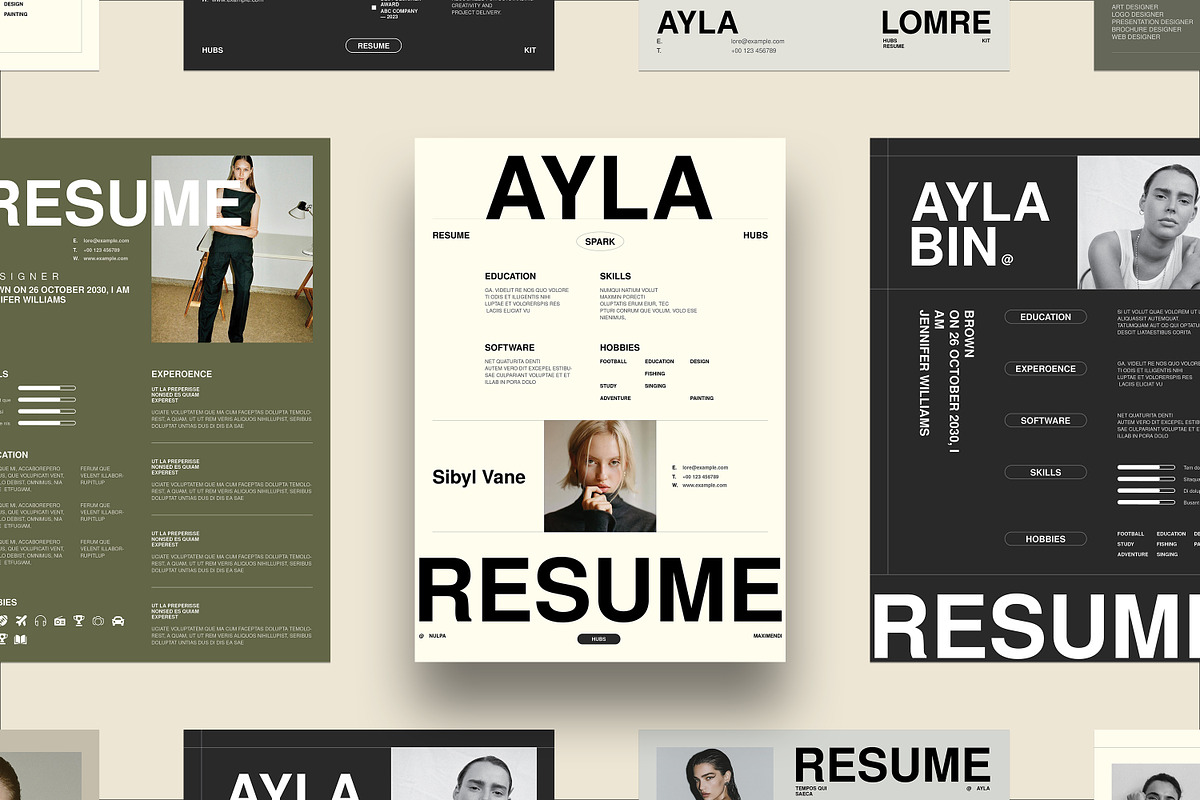
Task: Click the @ symbol next to BIN
Action: point(1007,260)
